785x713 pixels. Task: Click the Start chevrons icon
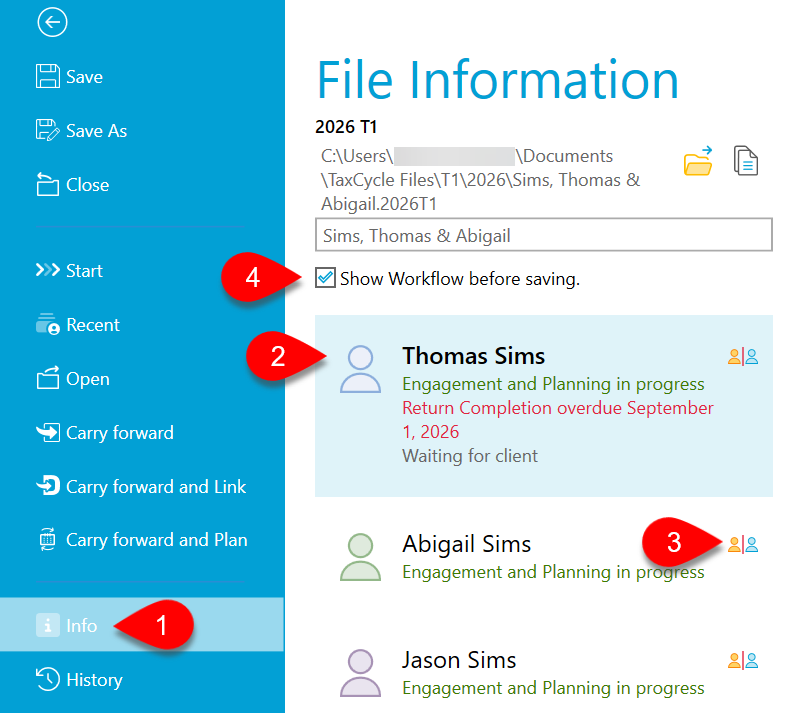[x=48, y=270]
